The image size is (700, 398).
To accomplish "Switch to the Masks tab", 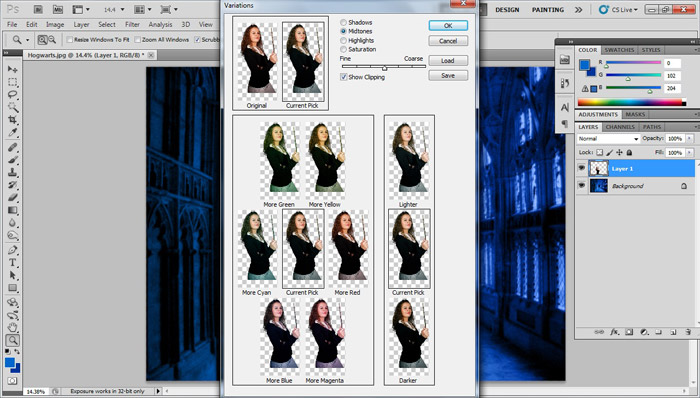I will click(x=635, y=115).
